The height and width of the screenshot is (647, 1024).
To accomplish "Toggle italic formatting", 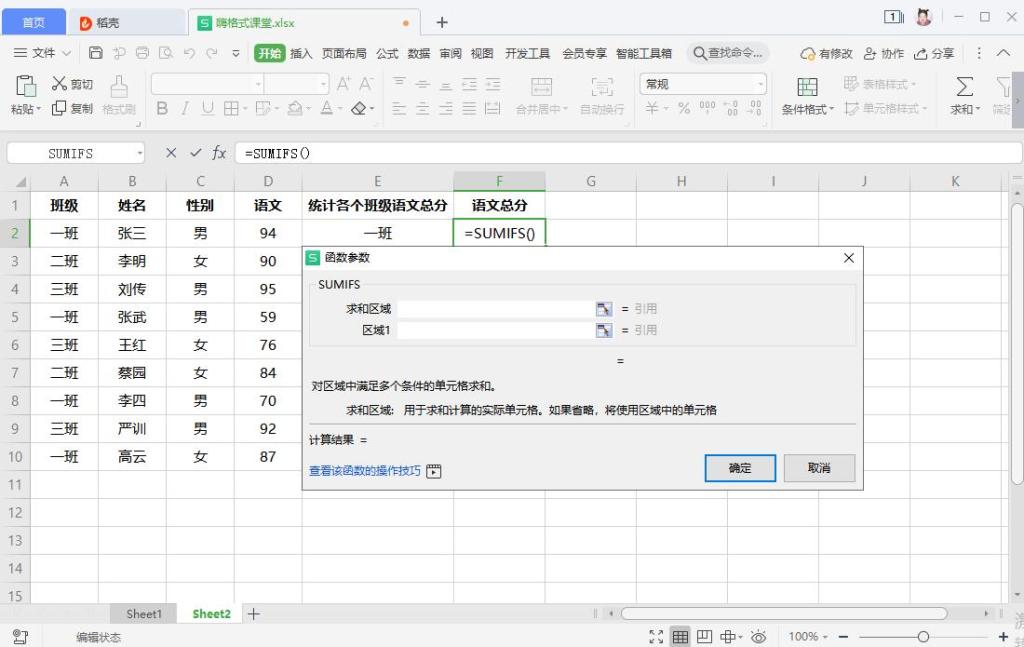I will coord(185,107).
